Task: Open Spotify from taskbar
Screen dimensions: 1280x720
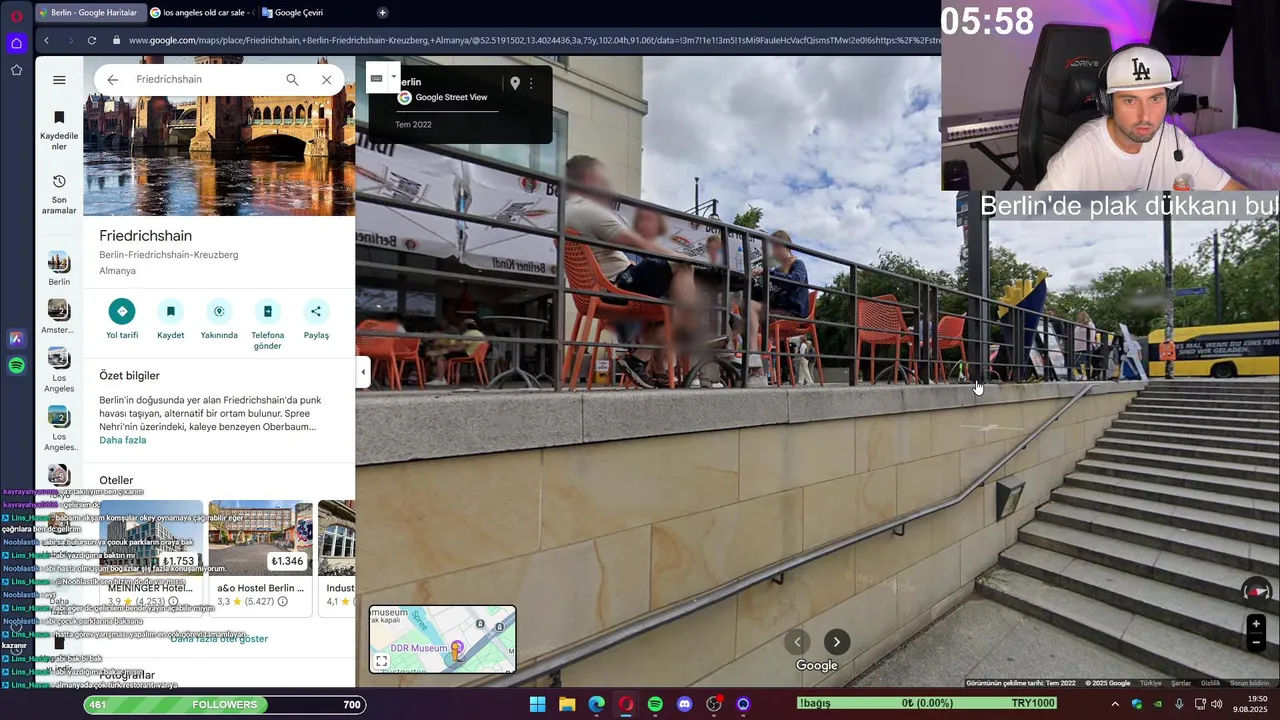Action: [x=655, y=704]
